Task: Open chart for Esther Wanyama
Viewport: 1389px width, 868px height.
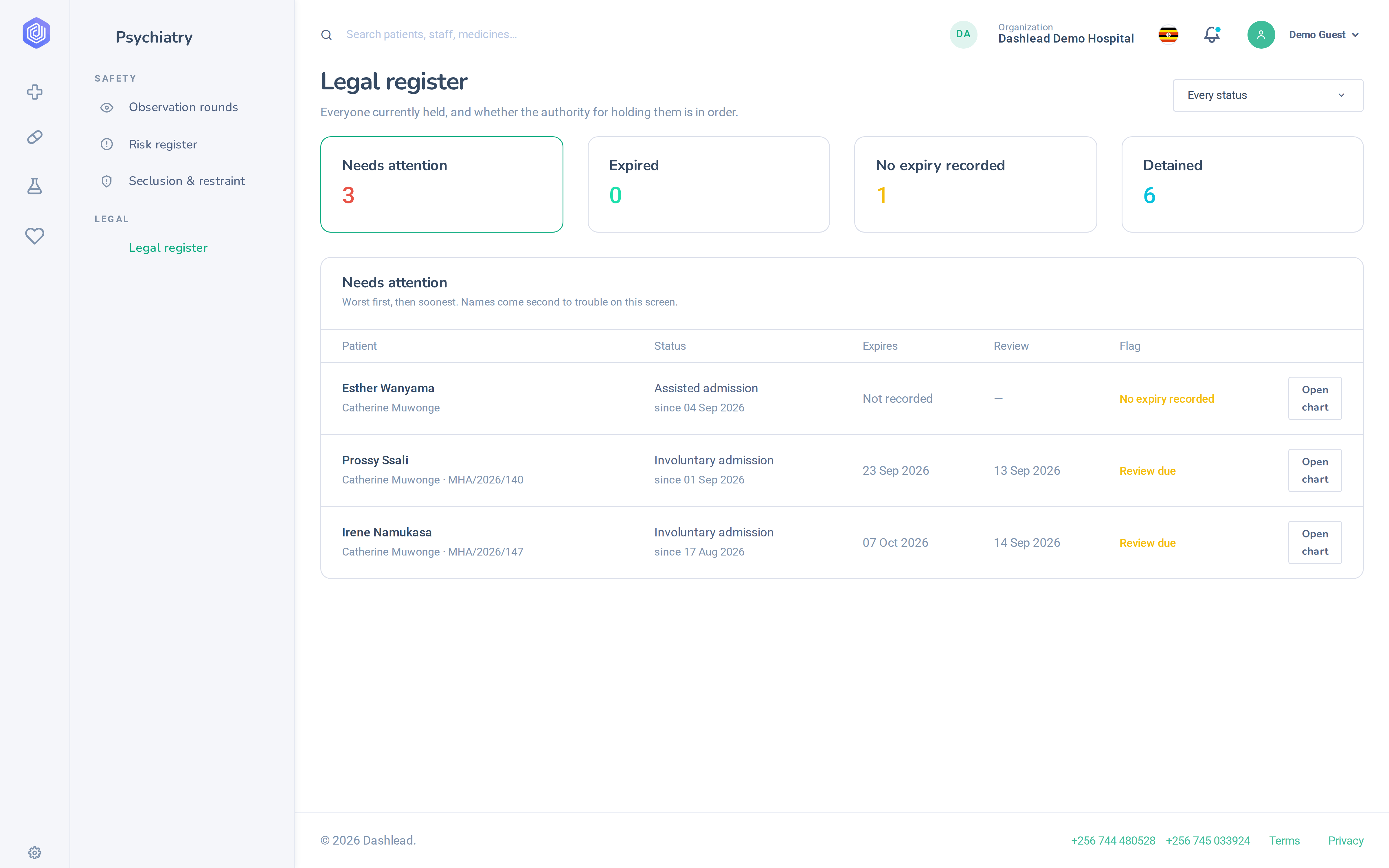Action: (1314, 398)
